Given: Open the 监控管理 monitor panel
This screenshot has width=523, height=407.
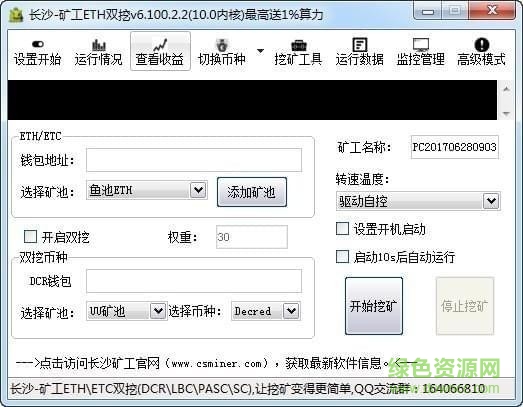Looking at the screenshot, I should (x=421, y=52).
